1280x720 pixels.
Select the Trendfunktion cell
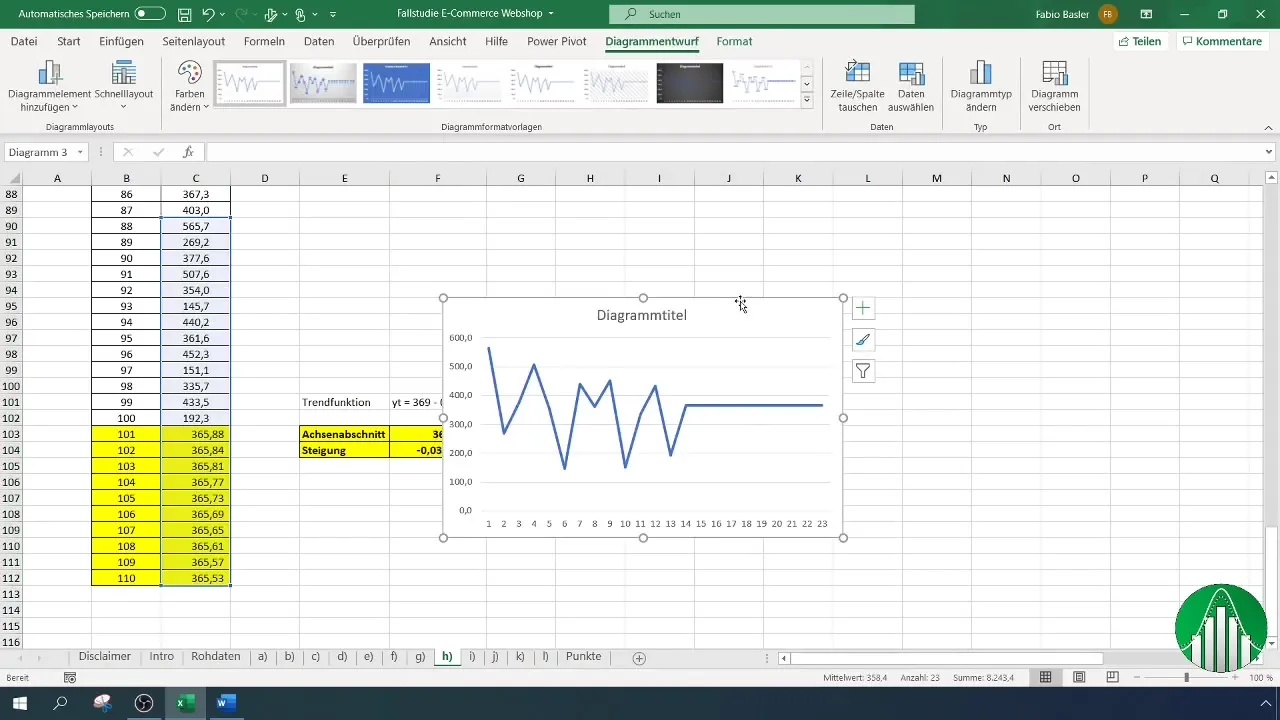tap(344, 402)
